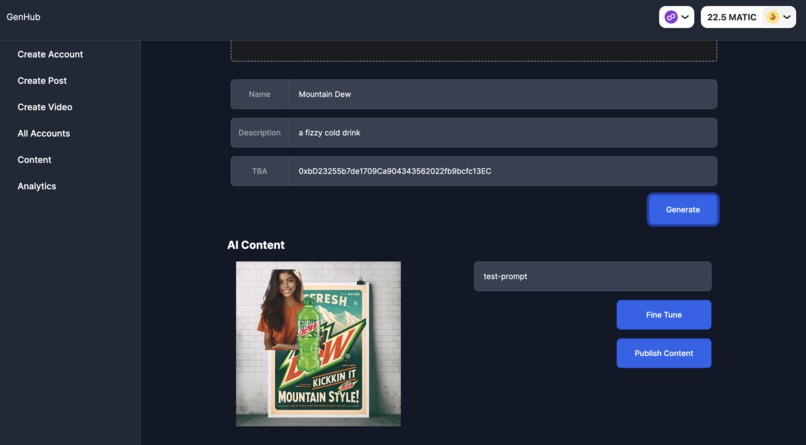
Task: Click the dashed upload area
Action: 473,51
